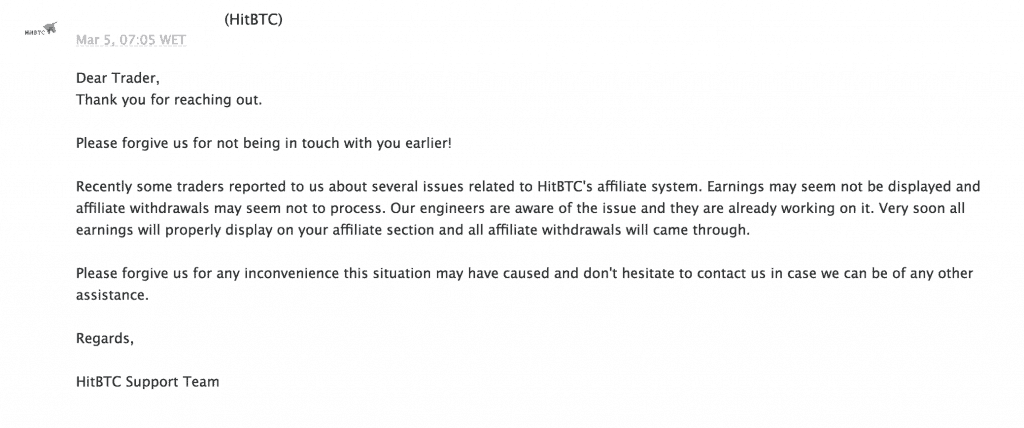This screenshot has height=428, width=1024.
Task: Click the line starting with earnings will properly display
Action: click(413, 230)
